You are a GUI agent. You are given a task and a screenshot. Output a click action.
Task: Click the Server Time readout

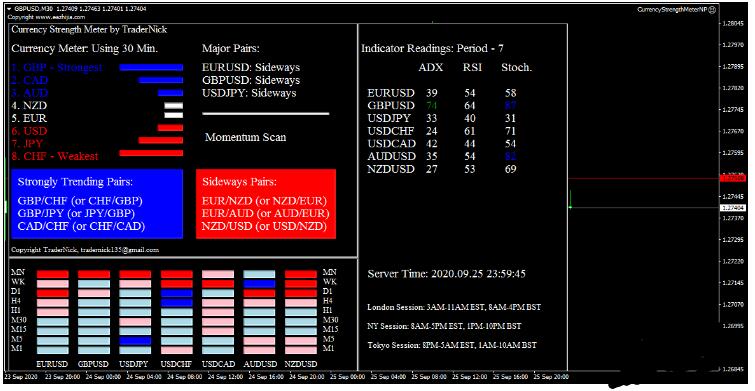point(446,274)
